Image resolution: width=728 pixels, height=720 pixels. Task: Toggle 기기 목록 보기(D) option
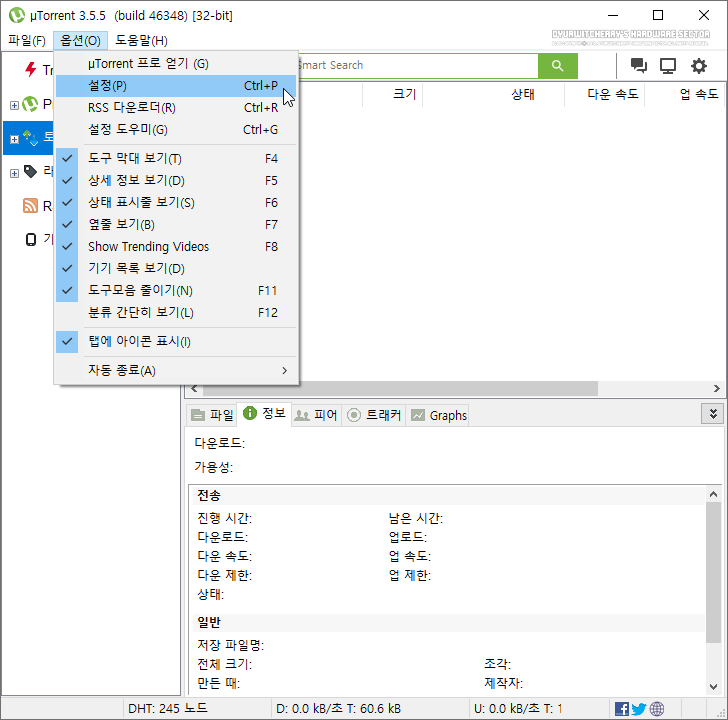pos(176,268)
